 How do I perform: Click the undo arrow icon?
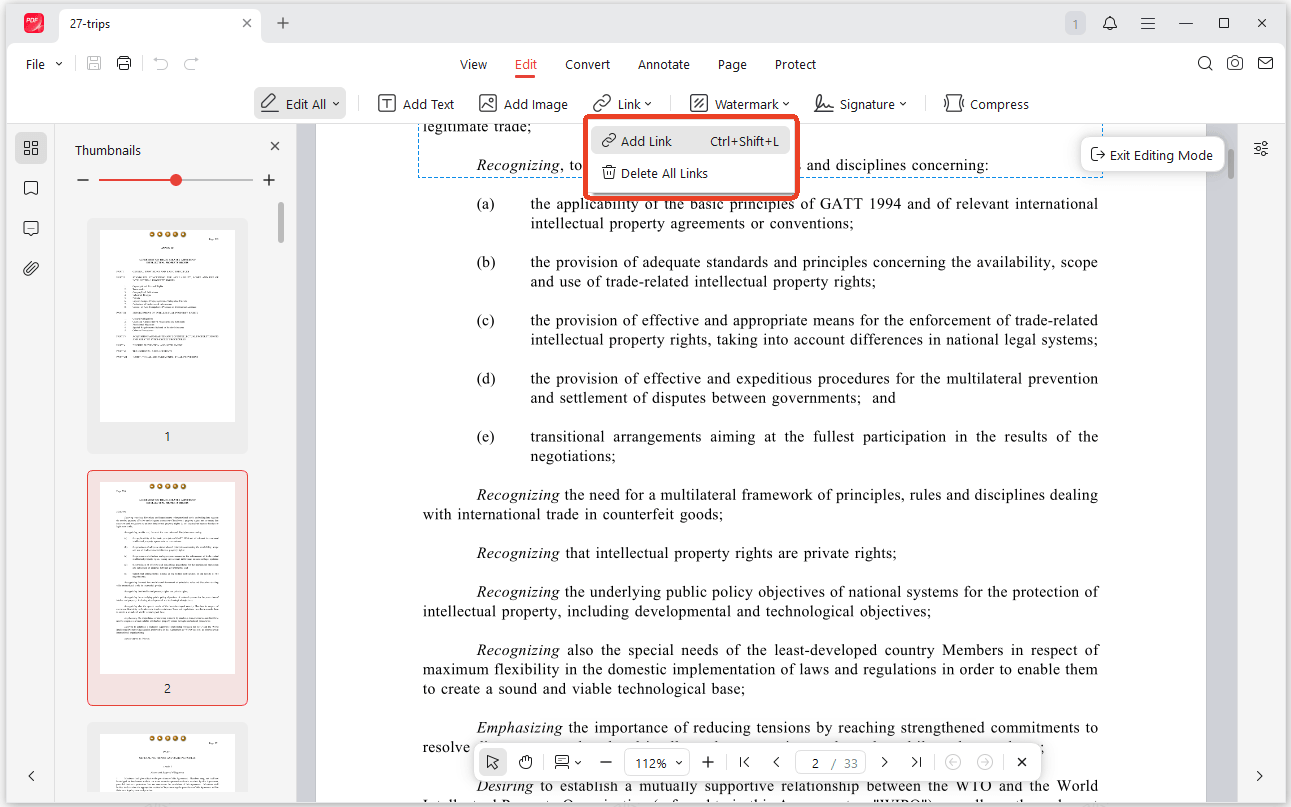[161, 64]
